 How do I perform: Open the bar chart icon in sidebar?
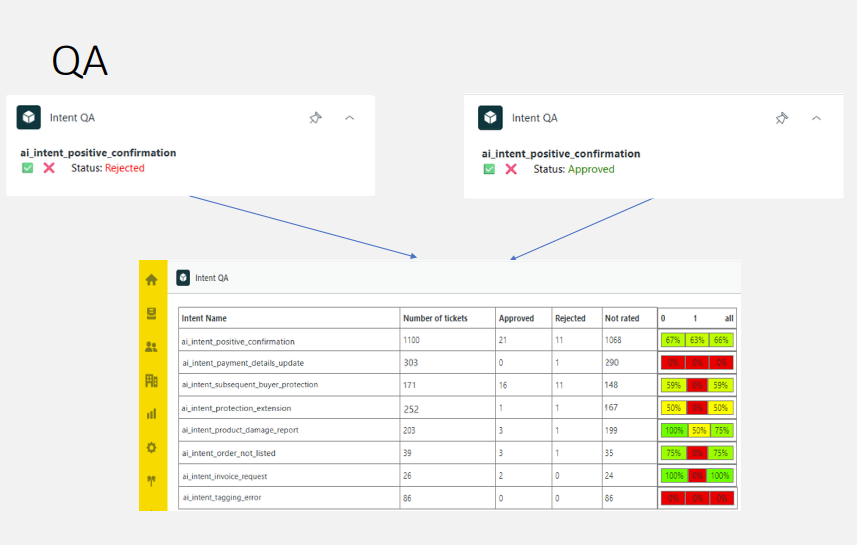click(151, 413)
